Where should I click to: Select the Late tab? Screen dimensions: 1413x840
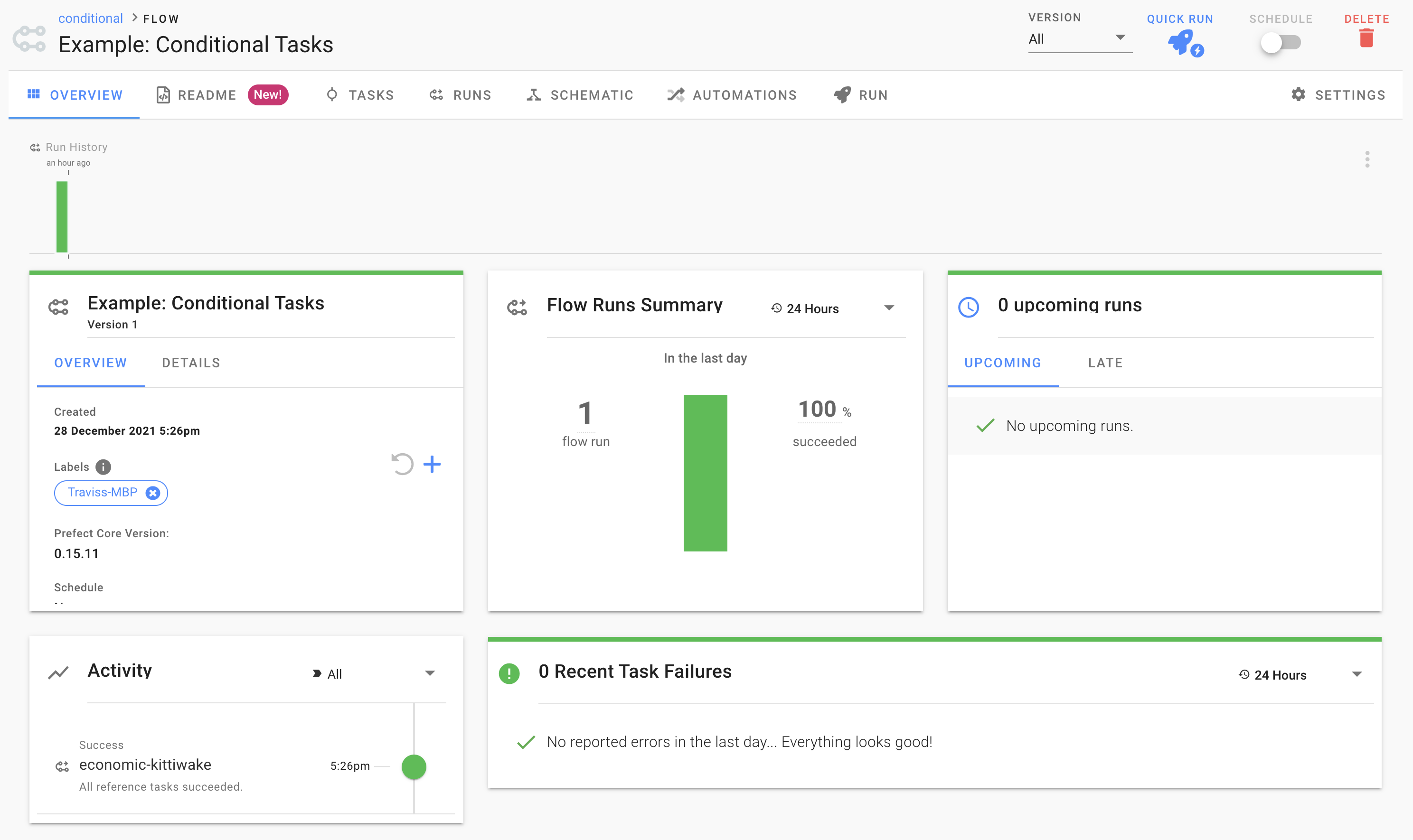(1105, 363)
